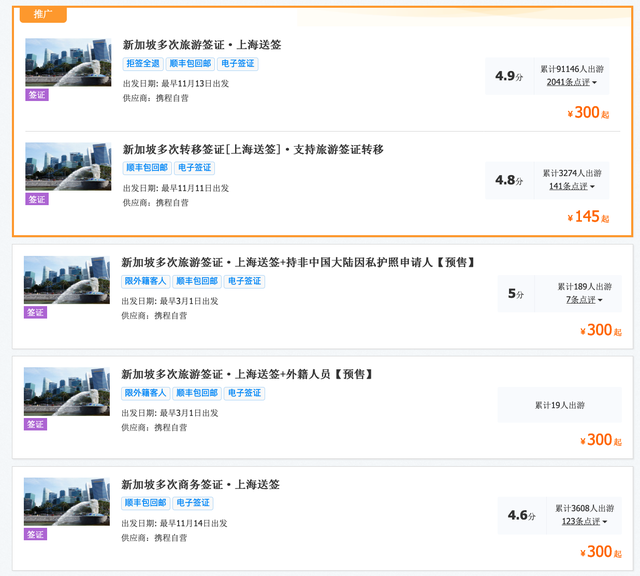Click 限外籍客人 tag on 持非中国大陆 listing
The height and width of the screenshot is (576, 640).
coord(145,281)
